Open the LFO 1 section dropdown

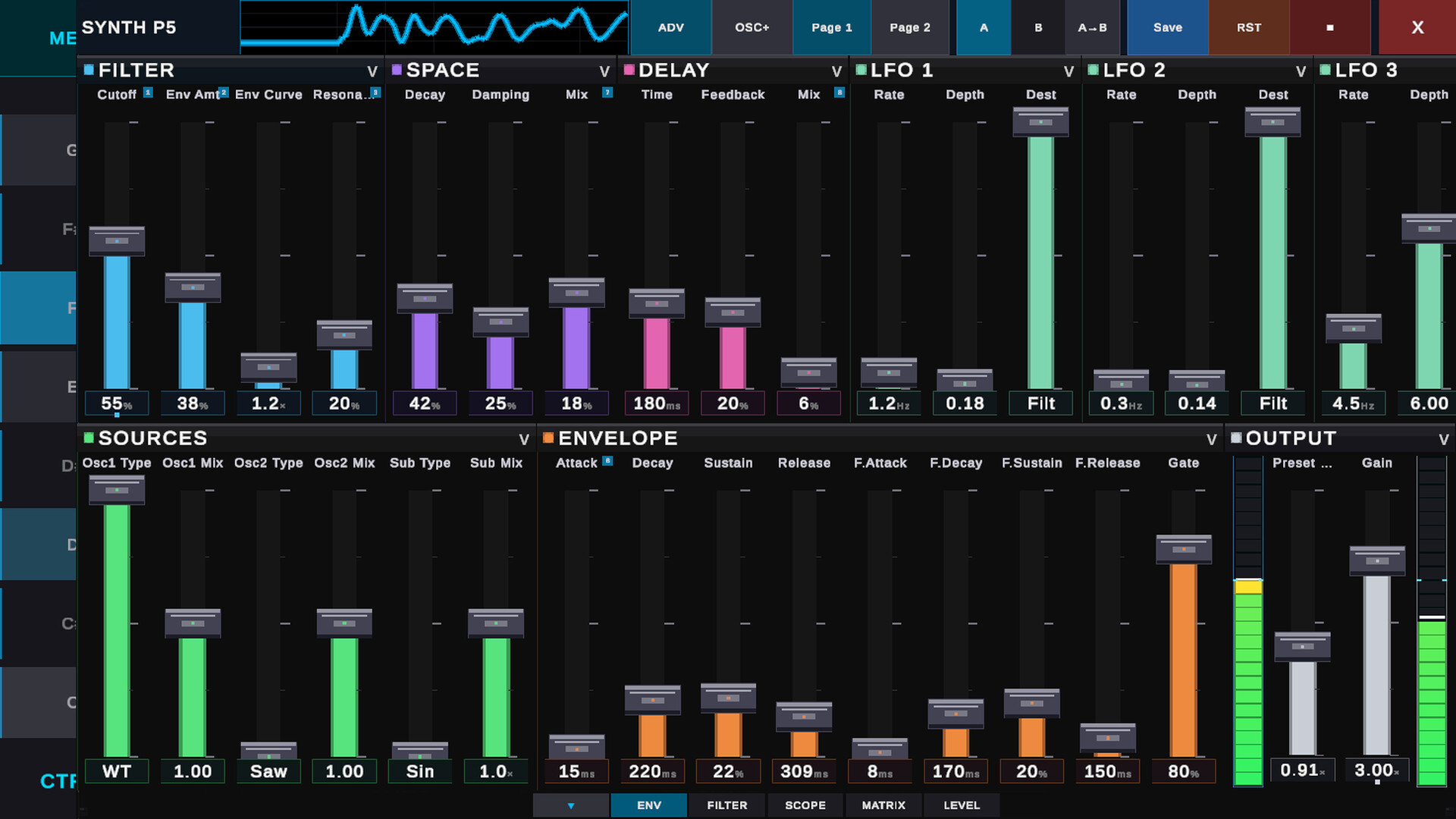[x=1068, y=71]
